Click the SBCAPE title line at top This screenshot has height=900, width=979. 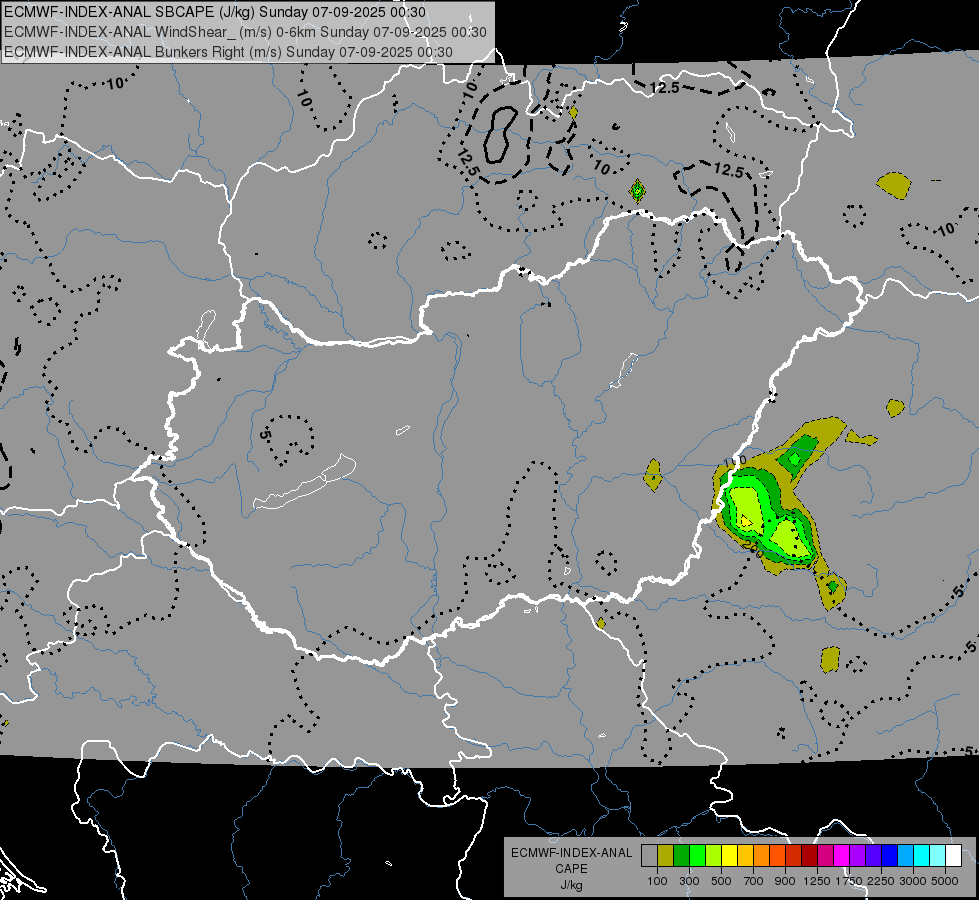[x=215, y=12]
